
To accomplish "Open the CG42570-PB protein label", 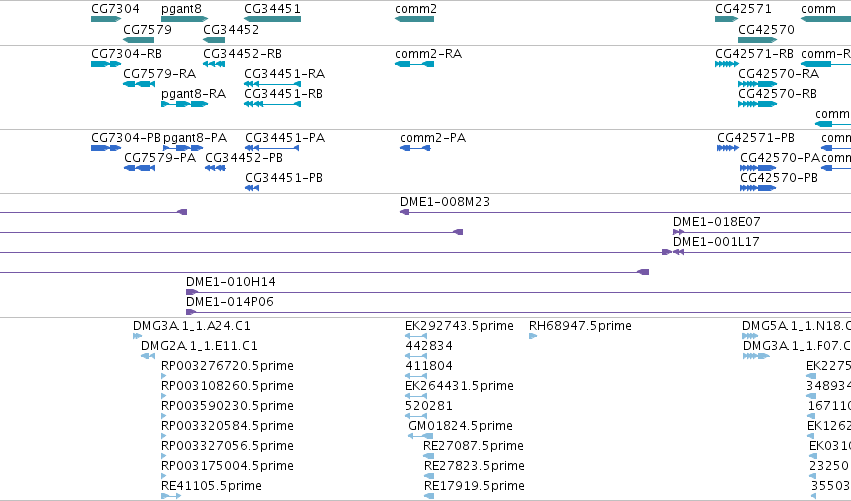I will (779, 177).
